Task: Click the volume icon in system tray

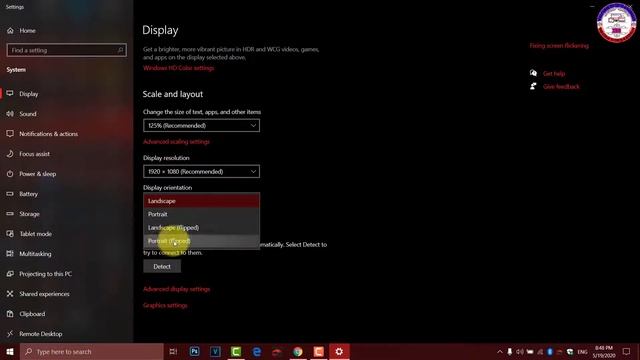Action: [x=520, y=352]
